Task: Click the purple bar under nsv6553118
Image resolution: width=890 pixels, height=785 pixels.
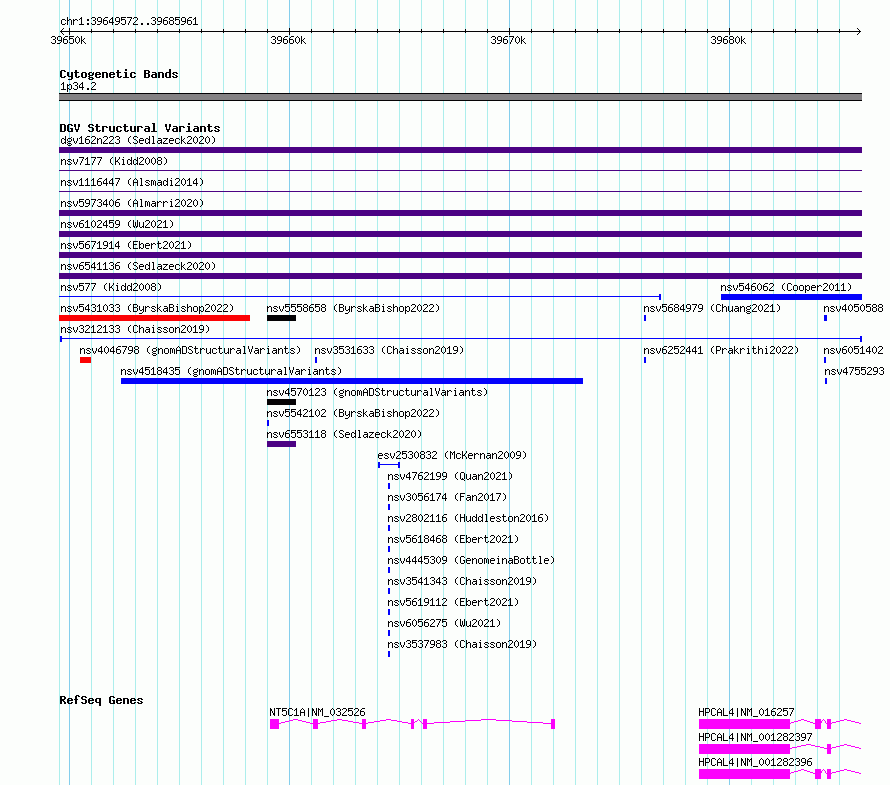Action: pyautogui.click(x=282, y=444)
